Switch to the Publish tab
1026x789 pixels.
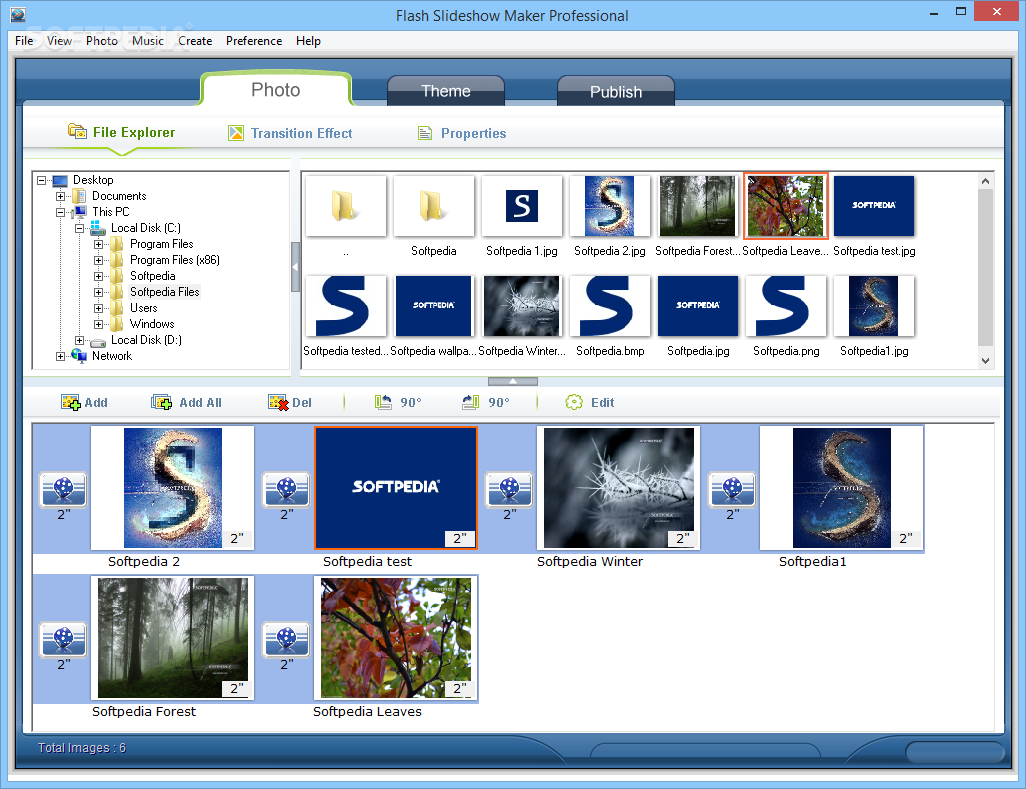[616, 91]
